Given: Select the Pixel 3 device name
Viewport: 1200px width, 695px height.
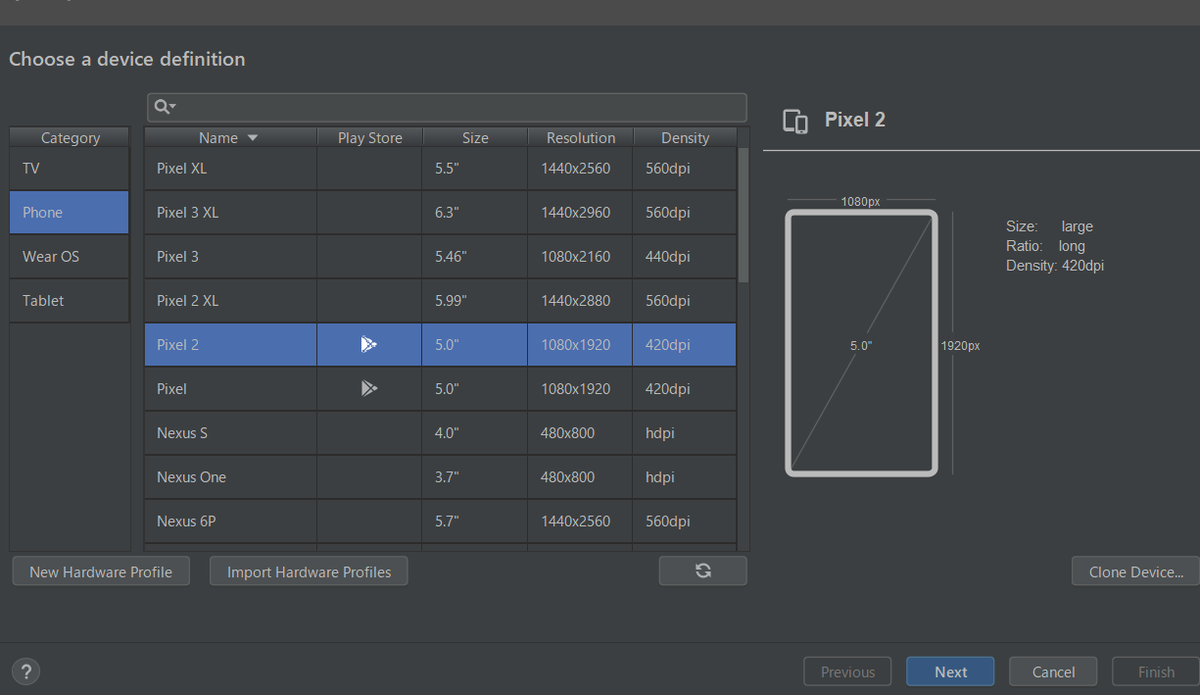Looking at the screenshot, I should tap(178, 256).
